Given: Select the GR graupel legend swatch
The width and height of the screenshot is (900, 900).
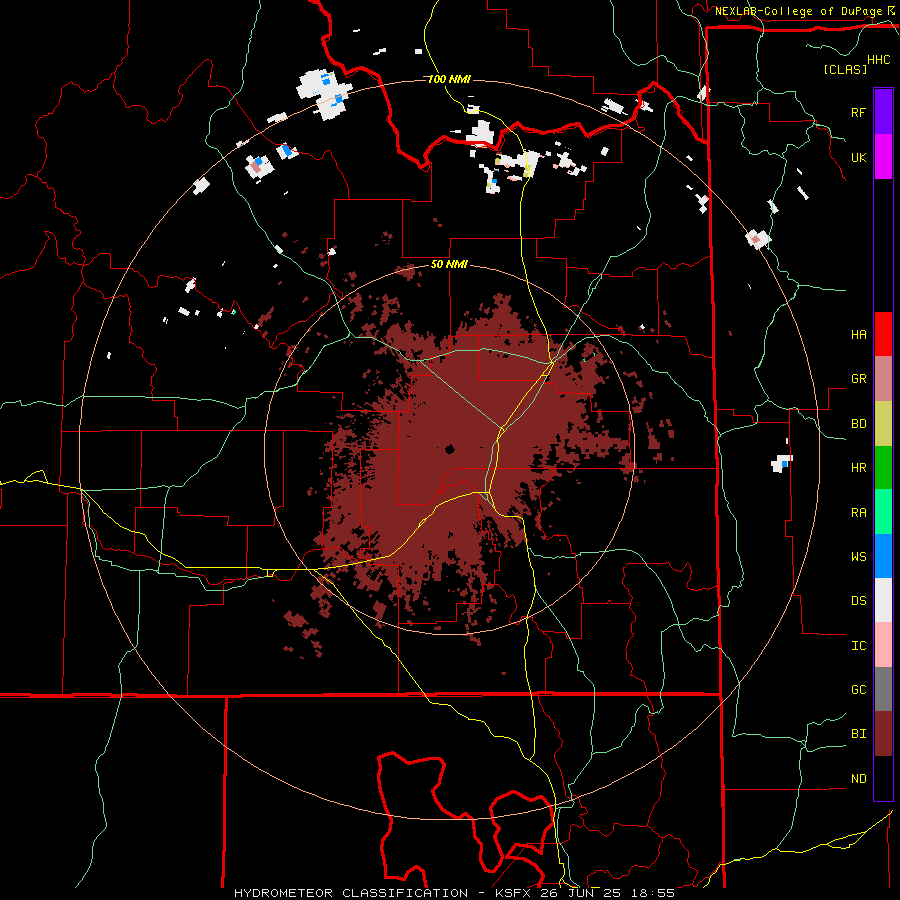Looking at the screenshot, I should click(883, 379).
